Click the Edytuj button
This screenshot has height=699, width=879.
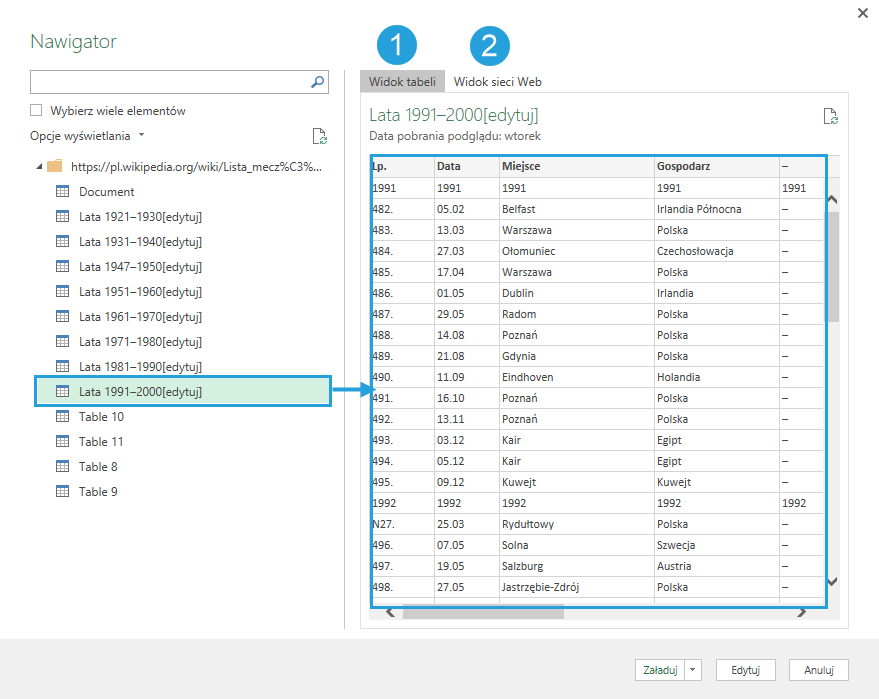pos(746,670)
